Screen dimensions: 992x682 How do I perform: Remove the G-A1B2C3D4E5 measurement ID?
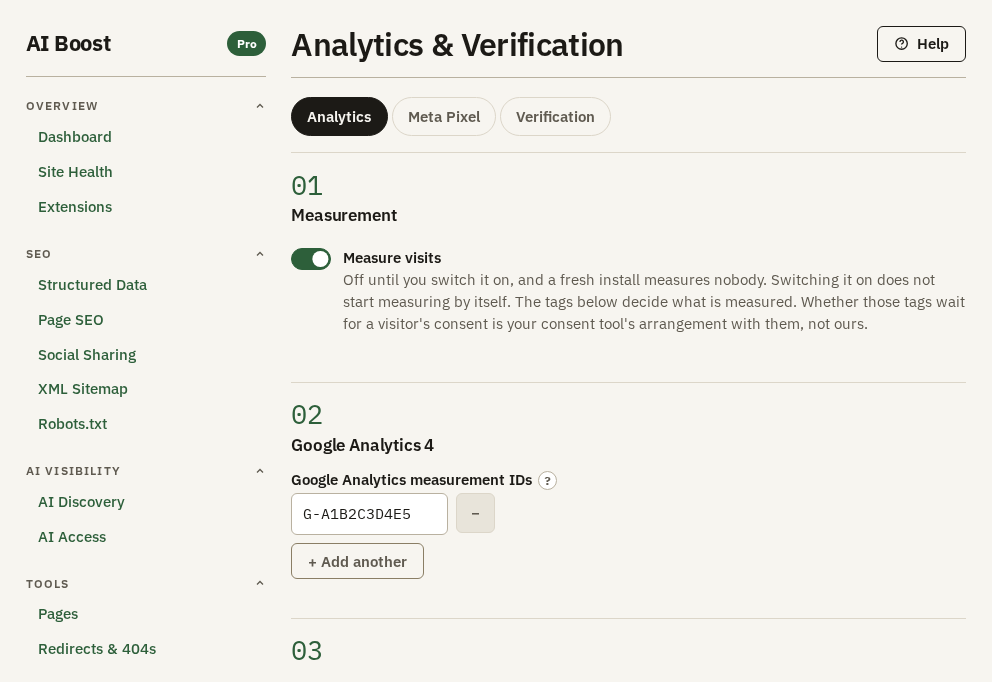click(475, 513)
